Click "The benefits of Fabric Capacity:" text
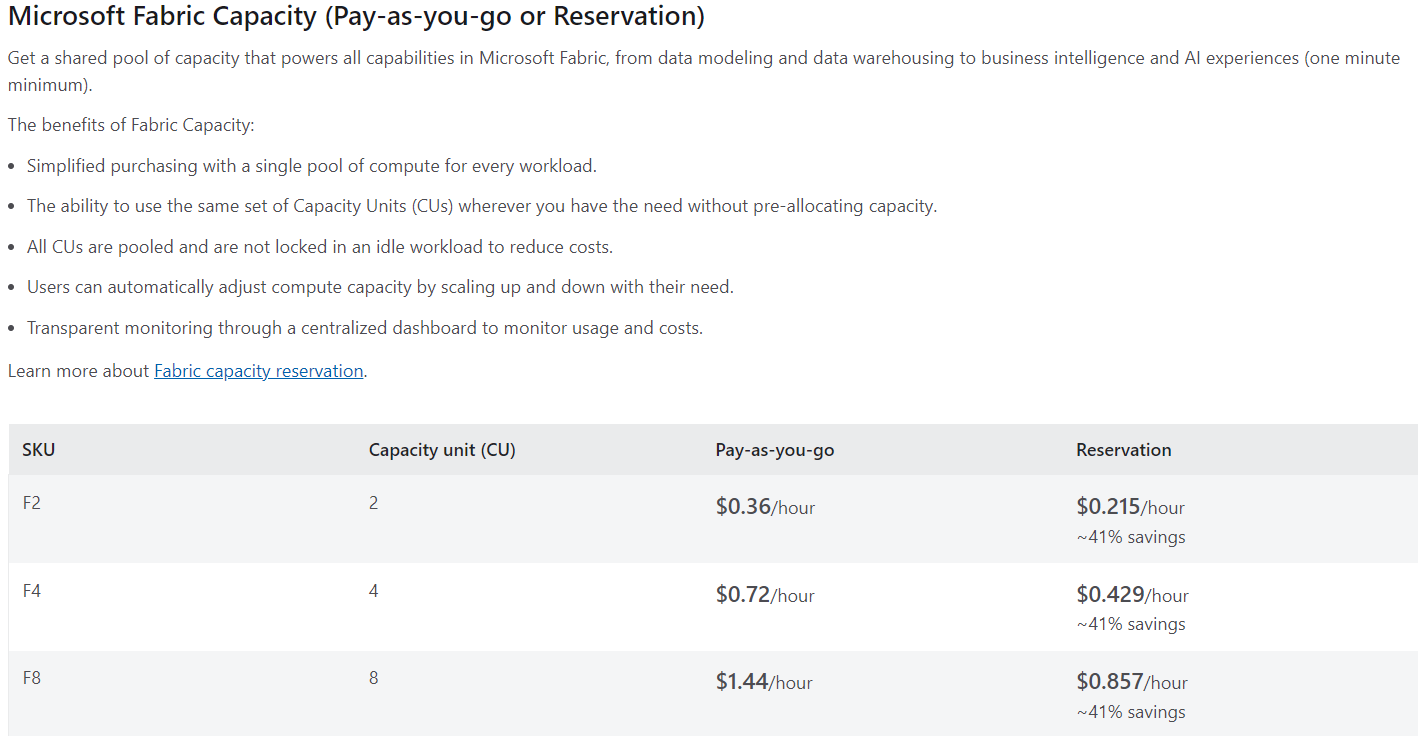 tap(131, 125)
